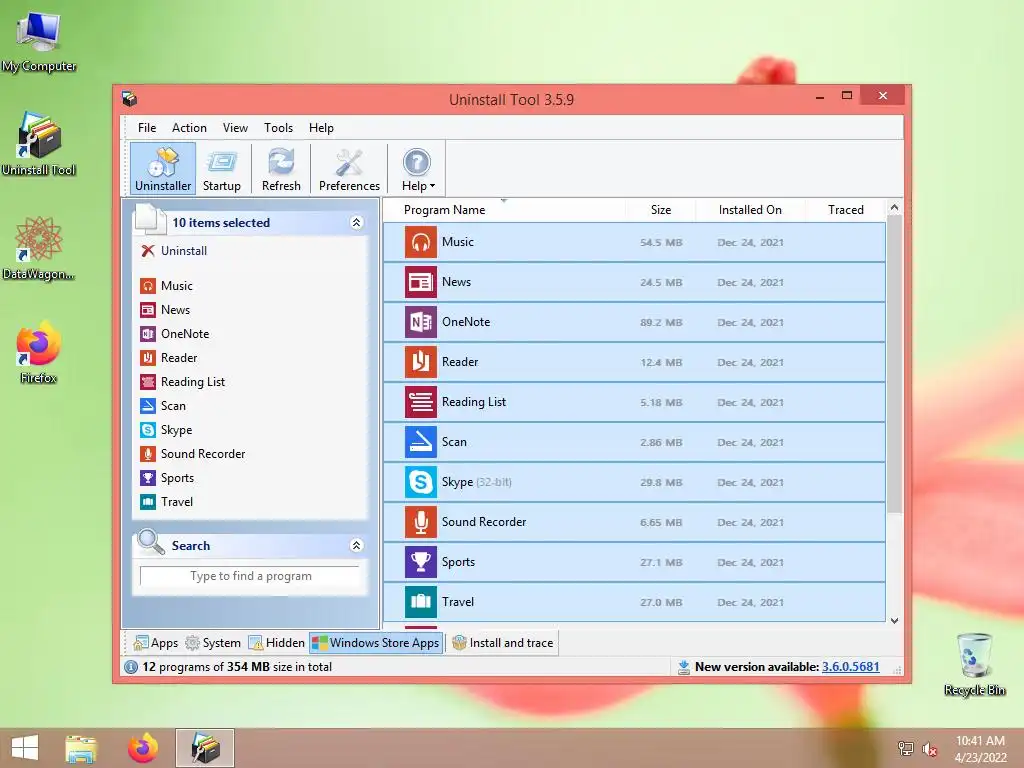The image size is (1024, 768).
Task: Open the File menu
Action: pyautogui.click(x=147, y=128)
